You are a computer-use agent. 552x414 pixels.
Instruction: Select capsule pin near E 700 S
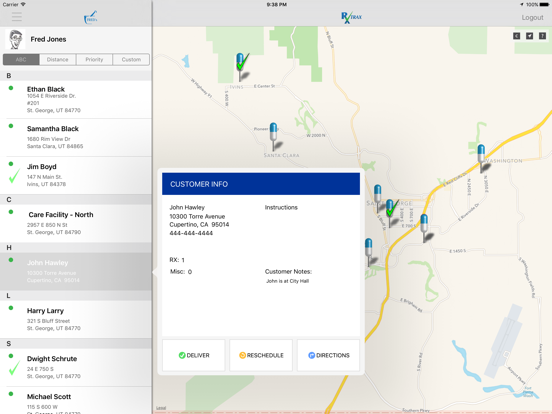[425, 227]
